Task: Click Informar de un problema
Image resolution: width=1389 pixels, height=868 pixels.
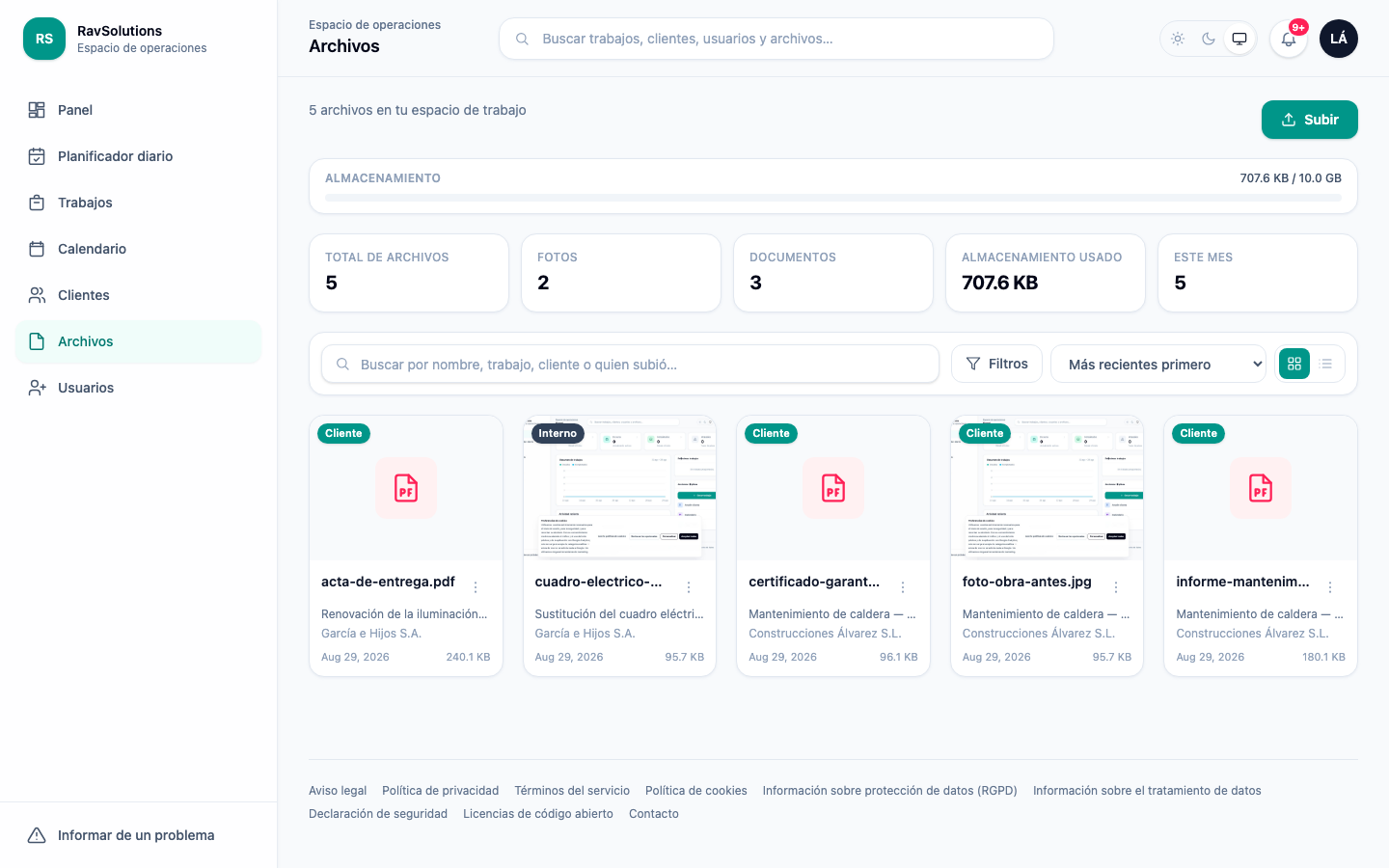Action: click(139, 835)
